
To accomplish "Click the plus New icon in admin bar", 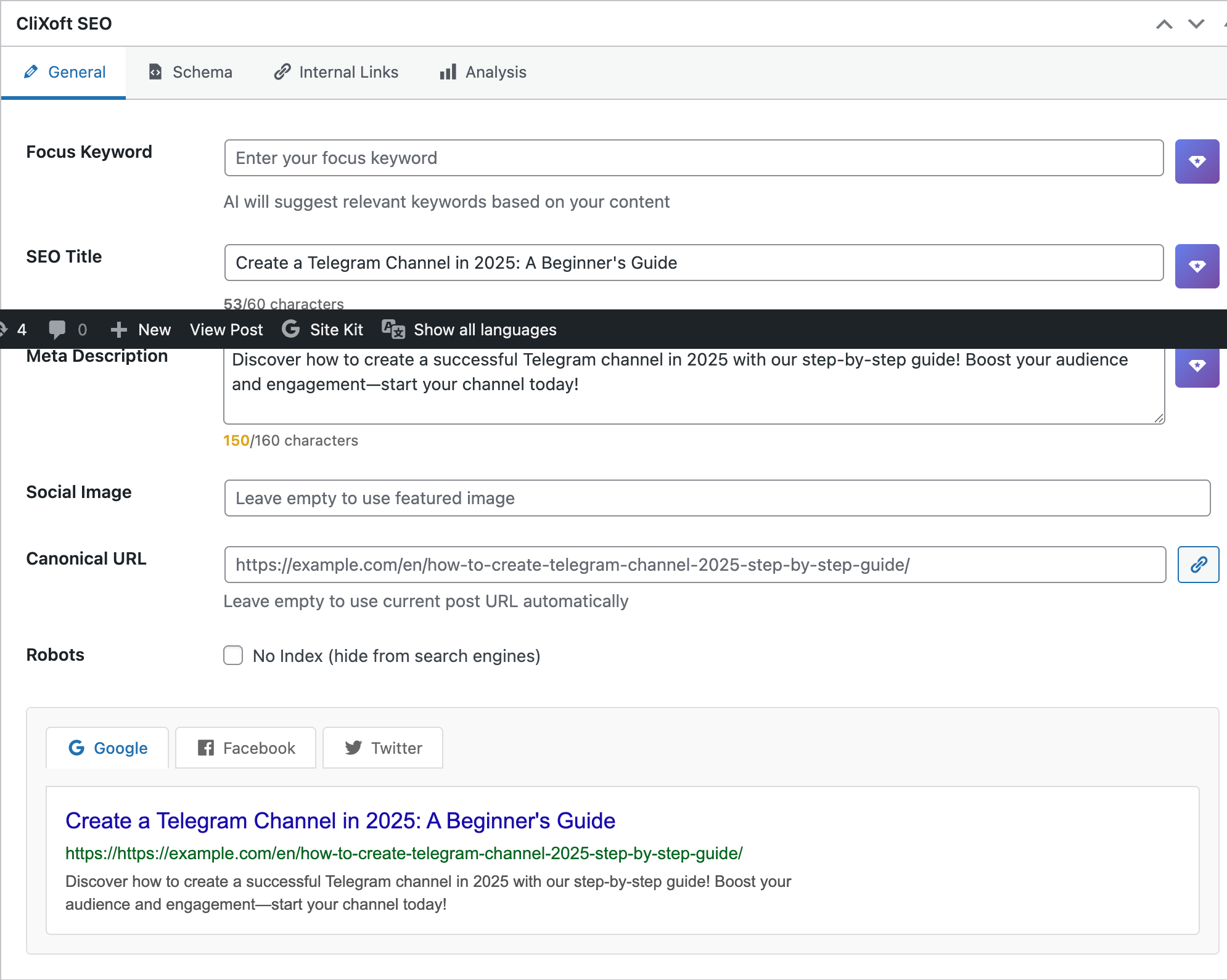I will pos(118,330).
